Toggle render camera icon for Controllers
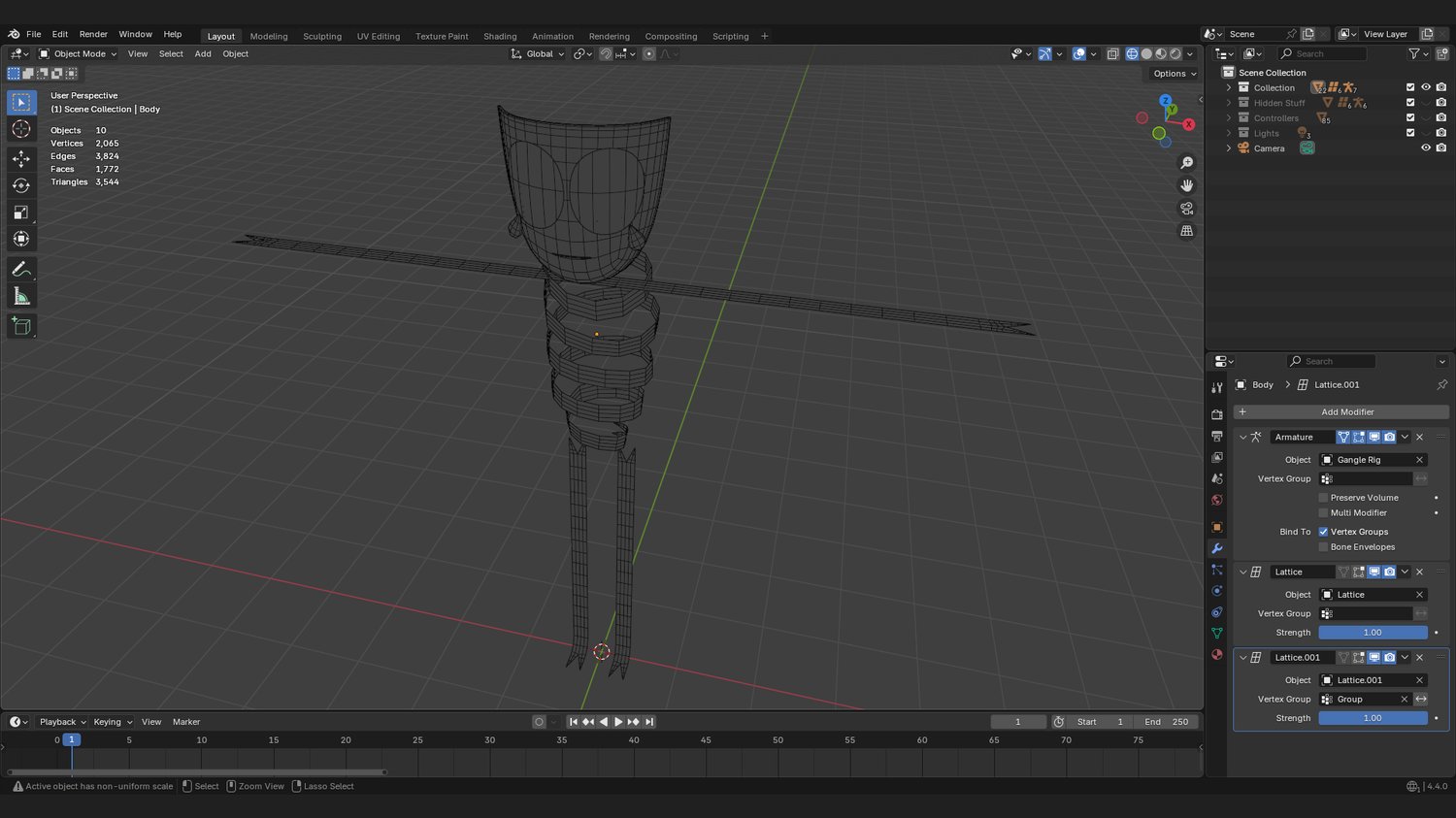This screenshot has height=818, width=1456. (1441, 118)
